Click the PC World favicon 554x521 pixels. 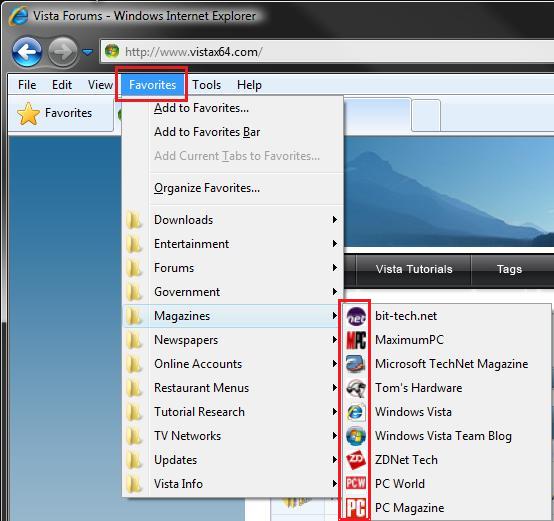point(356,483)
